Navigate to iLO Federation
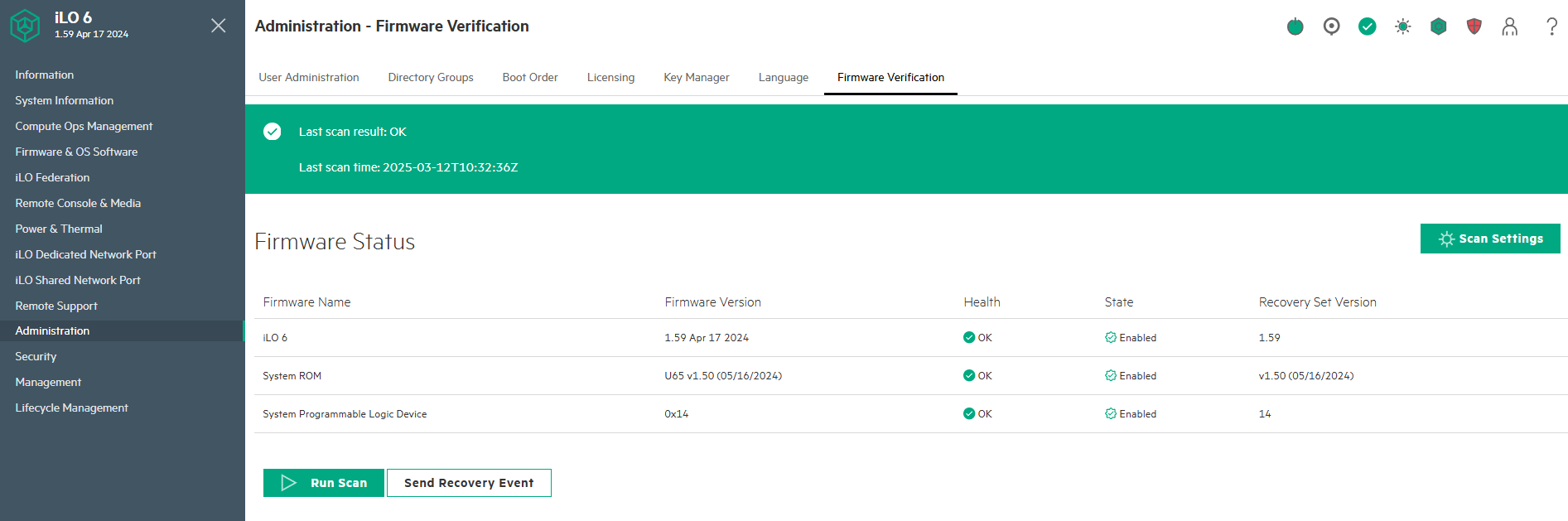The width and height of the screenshot is (1568, 521). tap(52, 177)
